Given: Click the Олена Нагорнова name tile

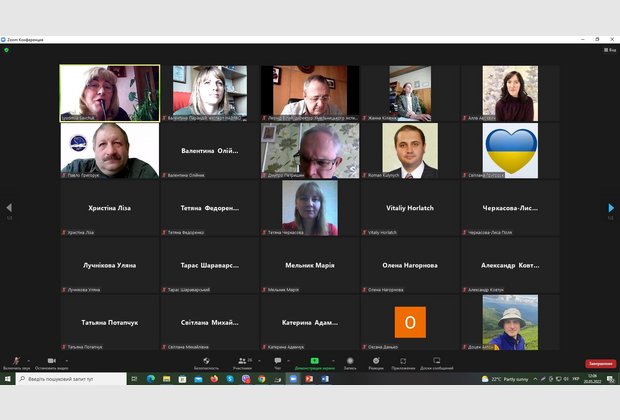Looking at the screenshot, I should click(x=410, y=265).
